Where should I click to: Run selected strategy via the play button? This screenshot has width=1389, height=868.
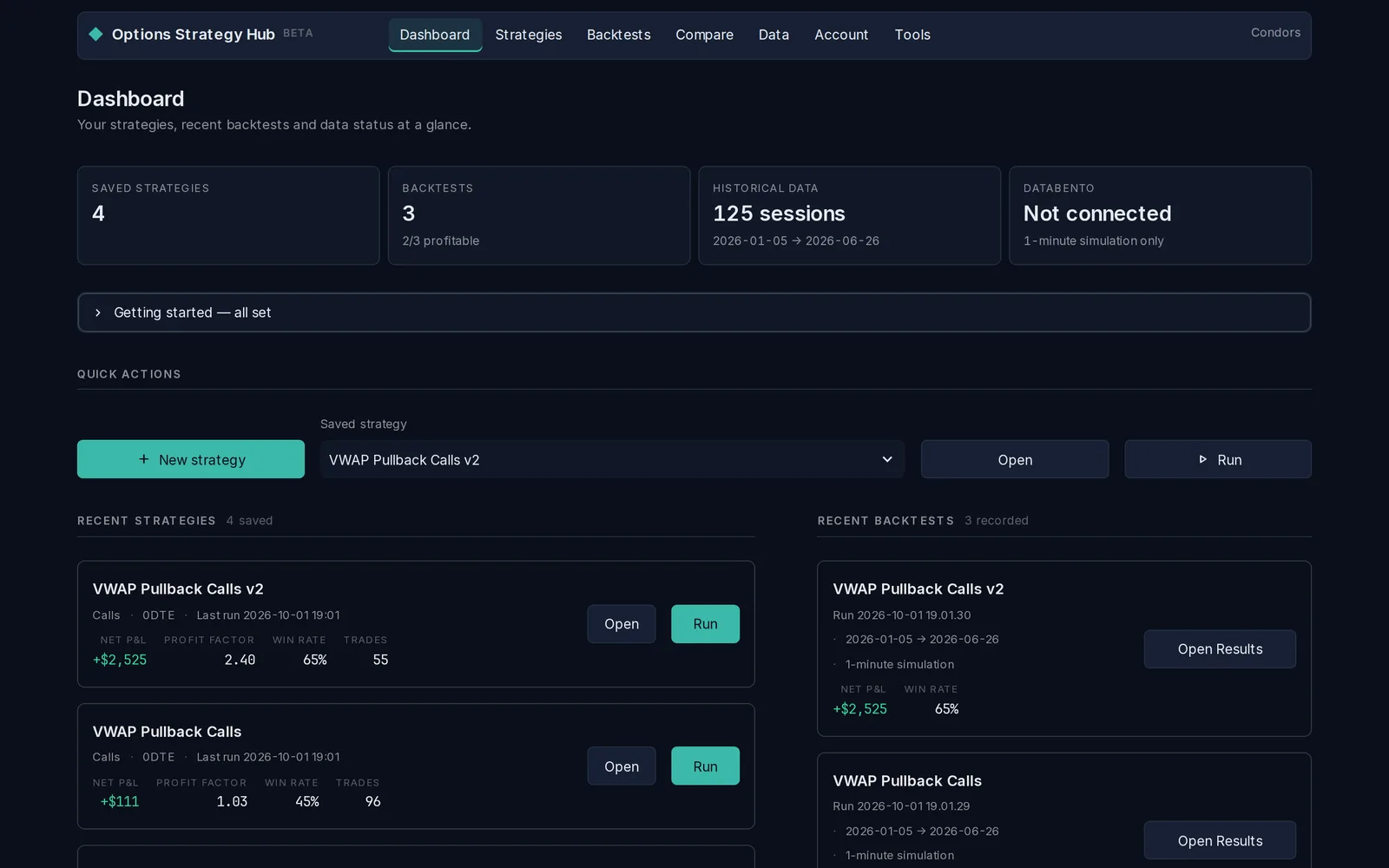point(1218,459)
